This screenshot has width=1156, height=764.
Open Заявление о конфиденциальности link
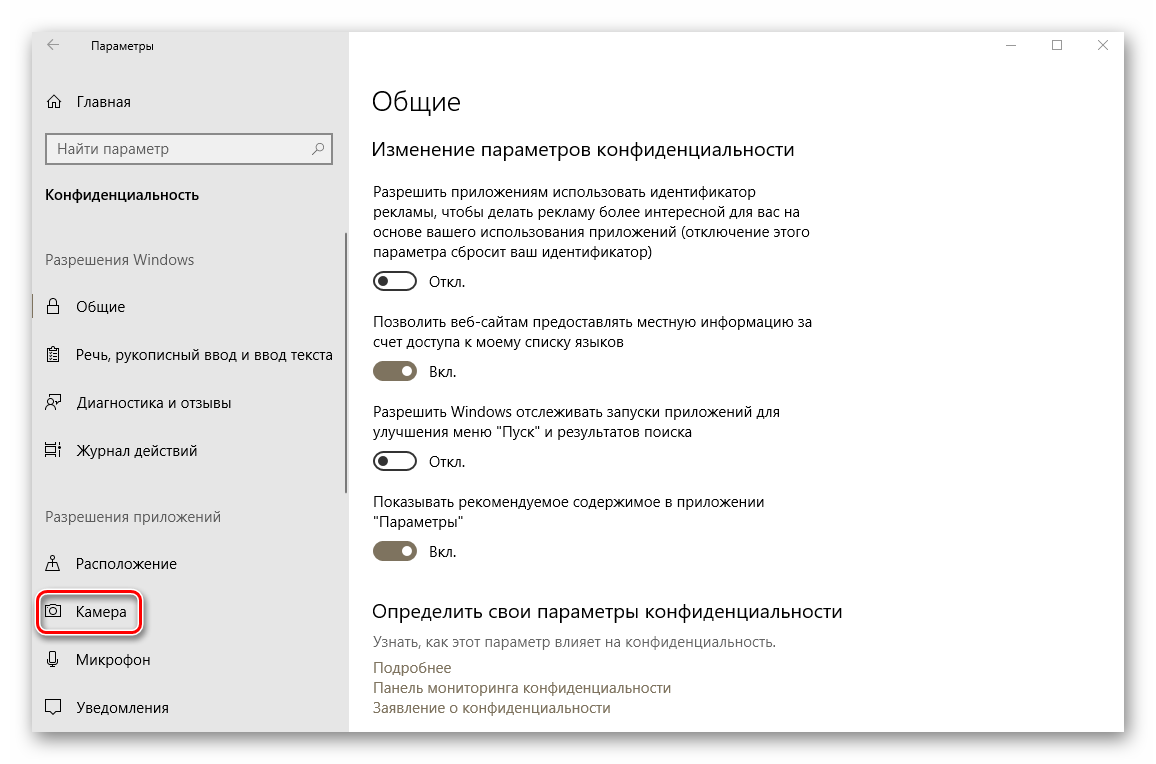[x=491, y=708]
